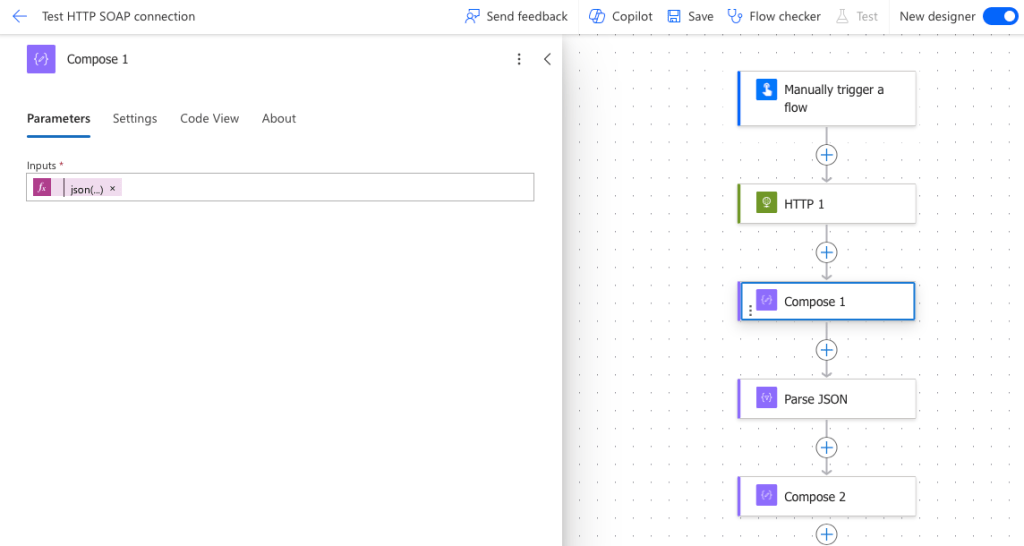This screenshot has width=1024, height=546.
Task: Run the Flow checker
Action: click(x=773, y=16)
